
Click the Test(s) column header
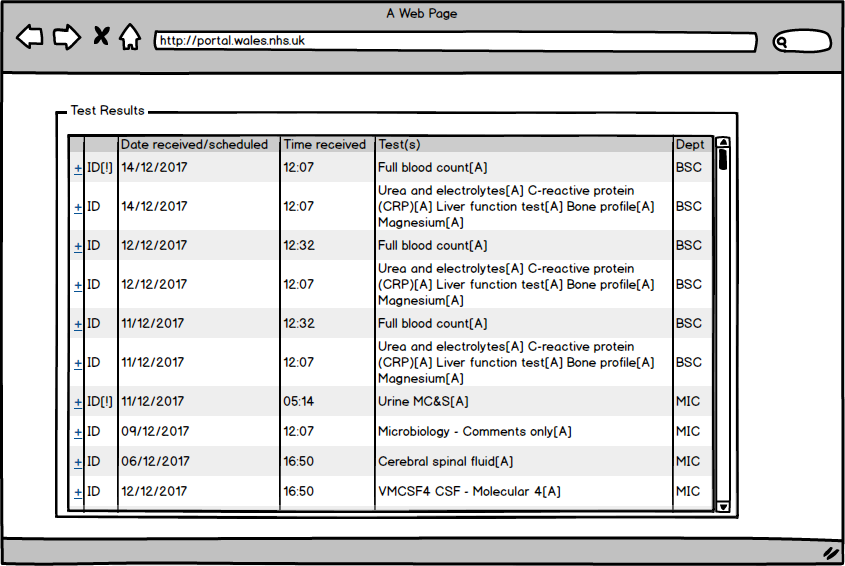click(x=399, y=145)
